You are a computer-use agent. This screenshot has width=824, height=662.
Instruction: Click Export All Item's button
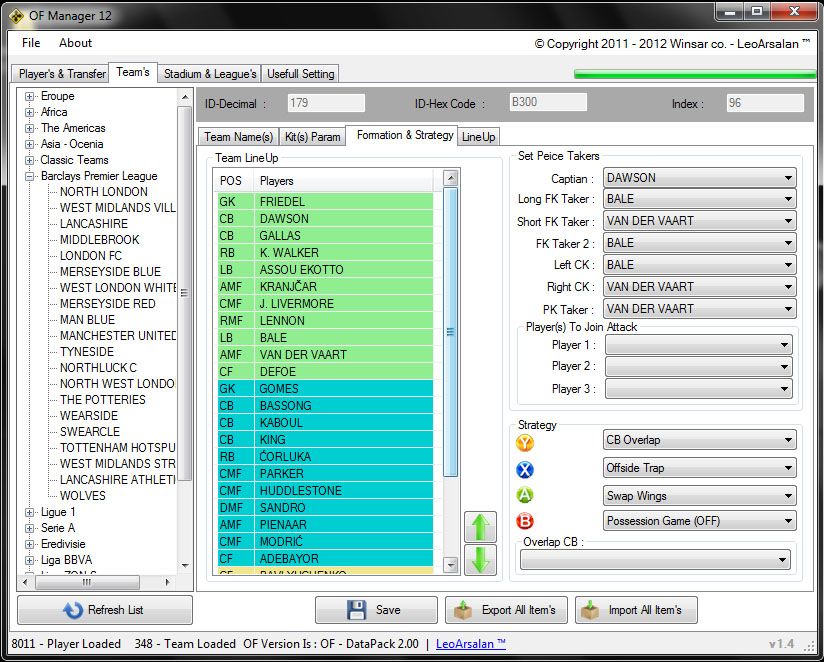click(506, 610)
